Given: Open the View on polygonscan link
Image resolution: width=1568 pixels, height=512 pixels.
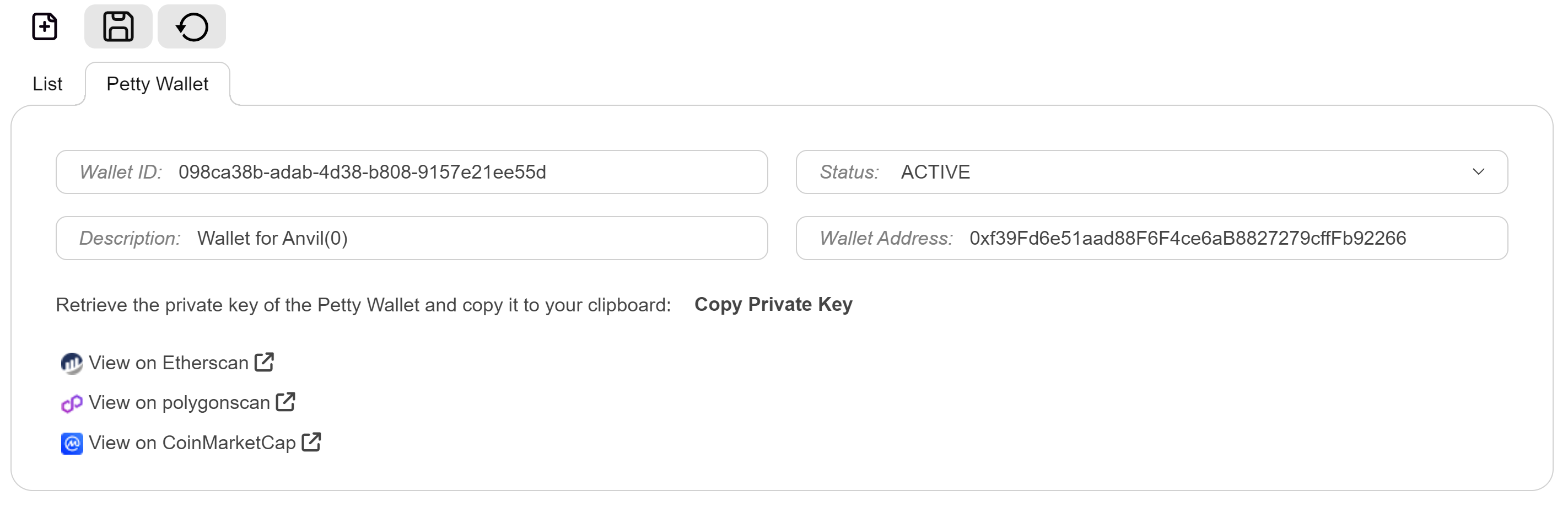Looking at the screenshot, I should tap(179, 402).
